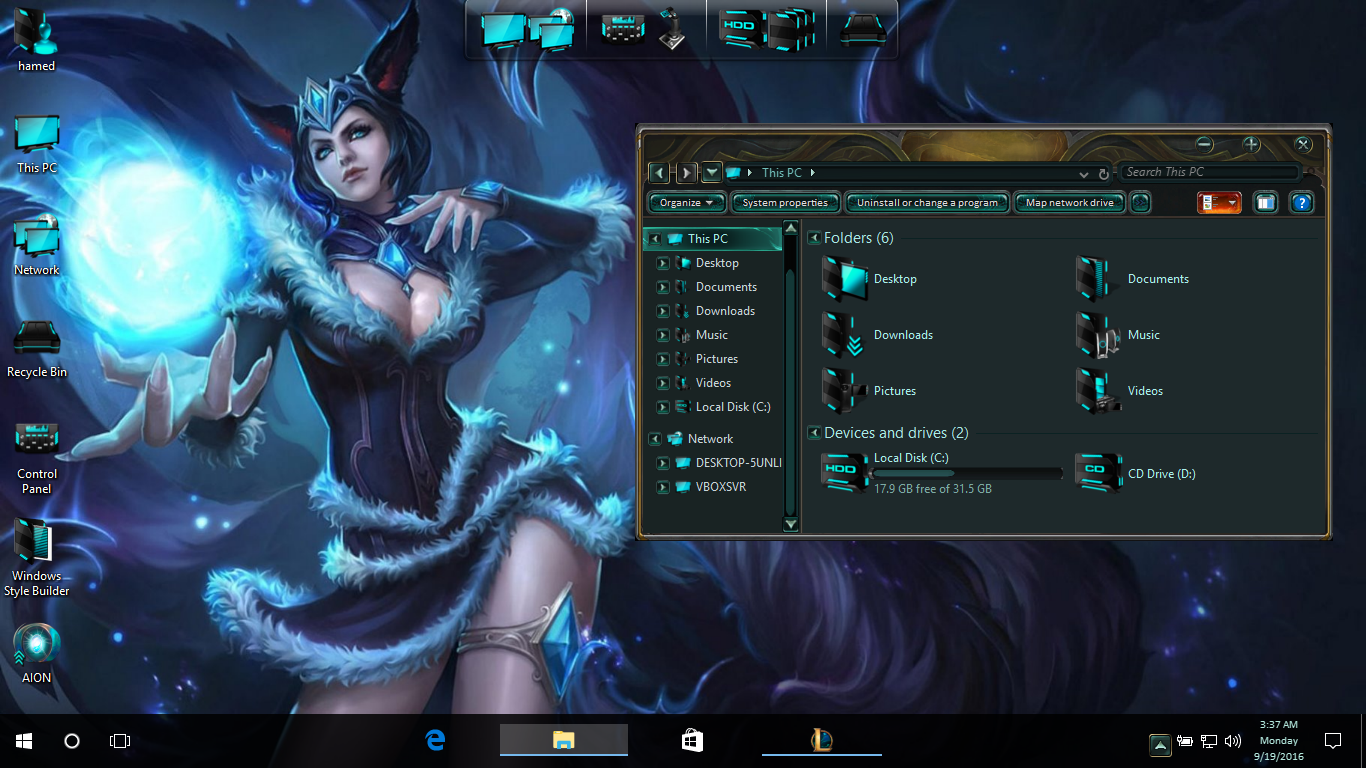Viewport: 1366px width, 768px height.
Task: Click the Search This PC field
Action: click(1208, 172)
